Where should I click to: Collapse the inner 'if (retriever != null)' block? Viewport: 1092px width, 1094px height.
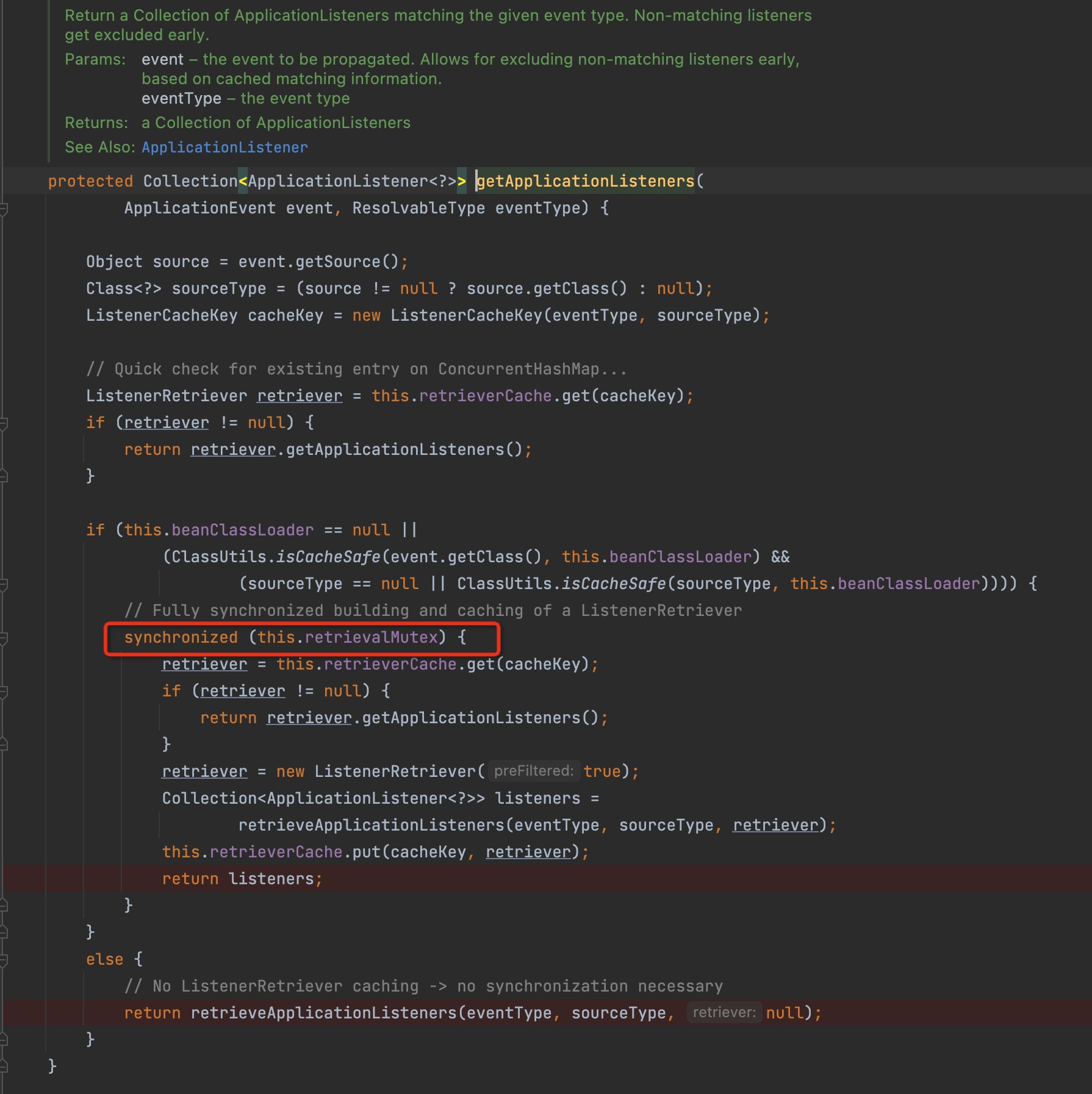3,692
